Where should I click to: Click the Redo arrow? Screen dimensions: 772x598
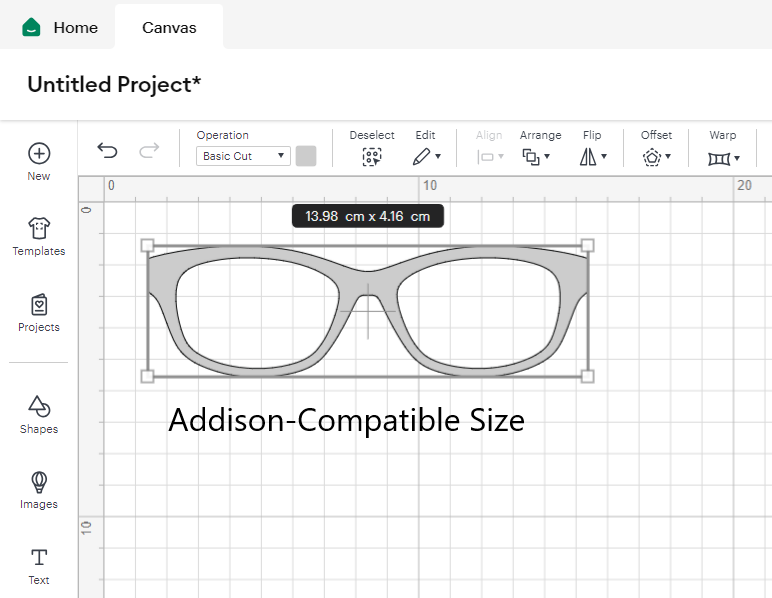coord(149,151)
